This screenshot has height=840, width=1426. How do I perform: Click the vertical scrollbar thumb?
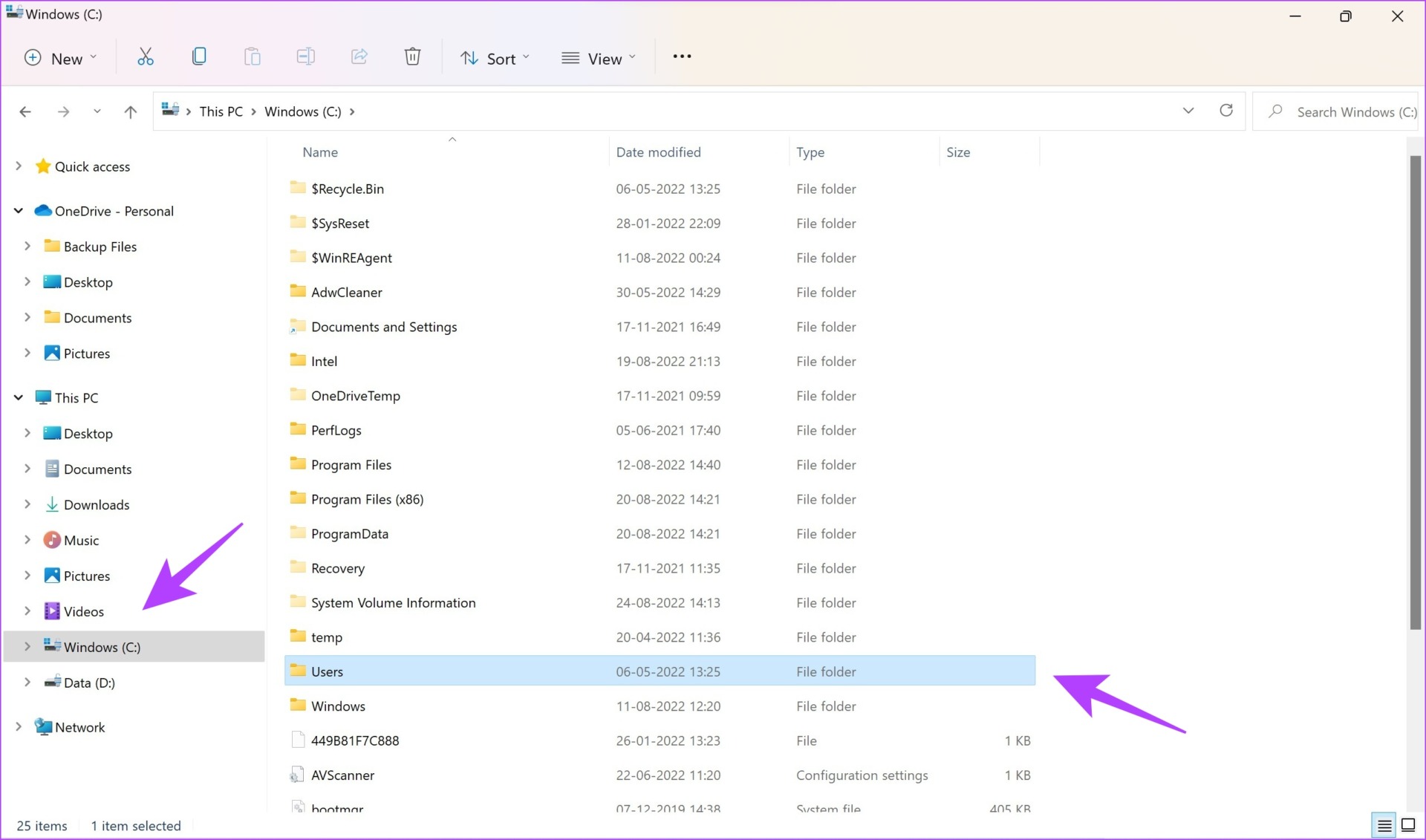coord(1415,394)
